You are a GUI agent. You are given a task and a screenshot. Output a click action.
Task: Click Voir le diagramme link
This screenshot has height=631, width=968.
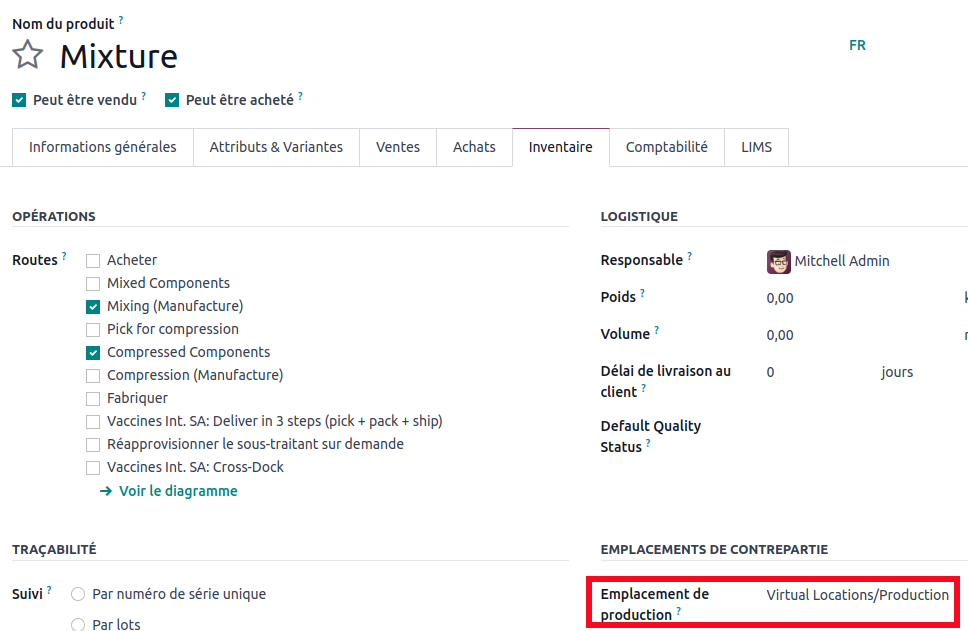pyautogui.click(x=178, y=491)
